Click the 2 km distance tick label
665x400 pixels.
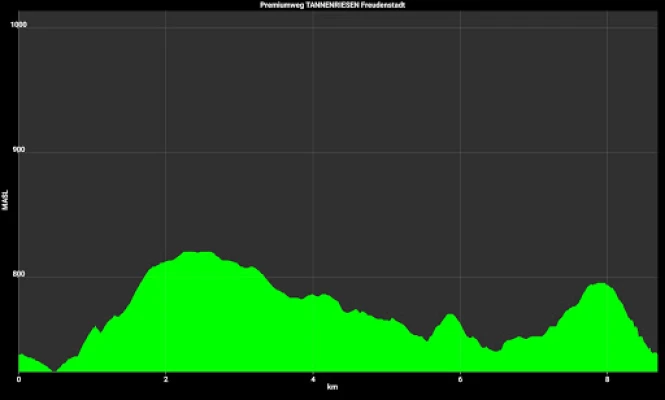click(166, 378)
